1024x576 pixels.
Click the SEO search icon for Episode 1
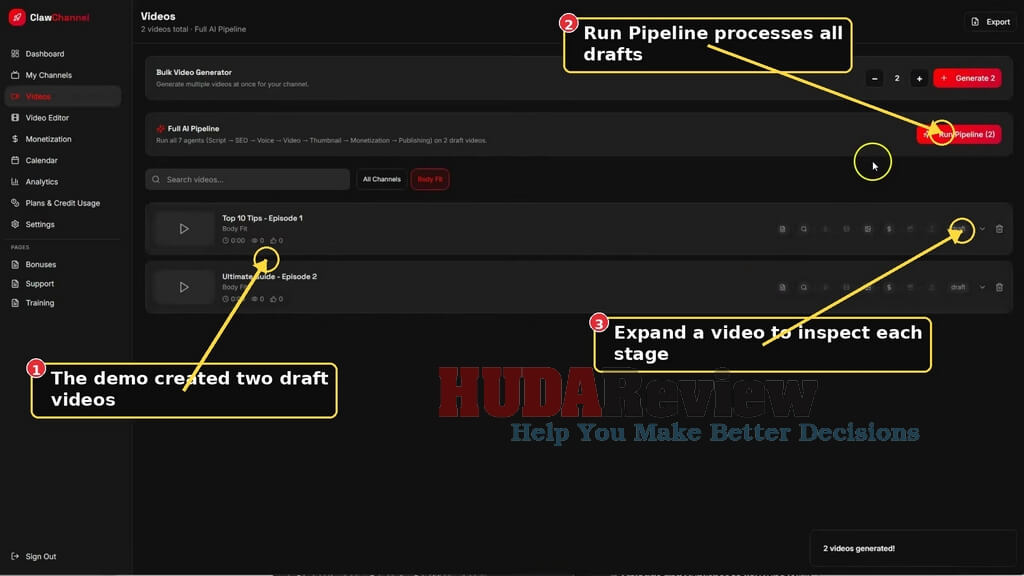pos(804,229)
